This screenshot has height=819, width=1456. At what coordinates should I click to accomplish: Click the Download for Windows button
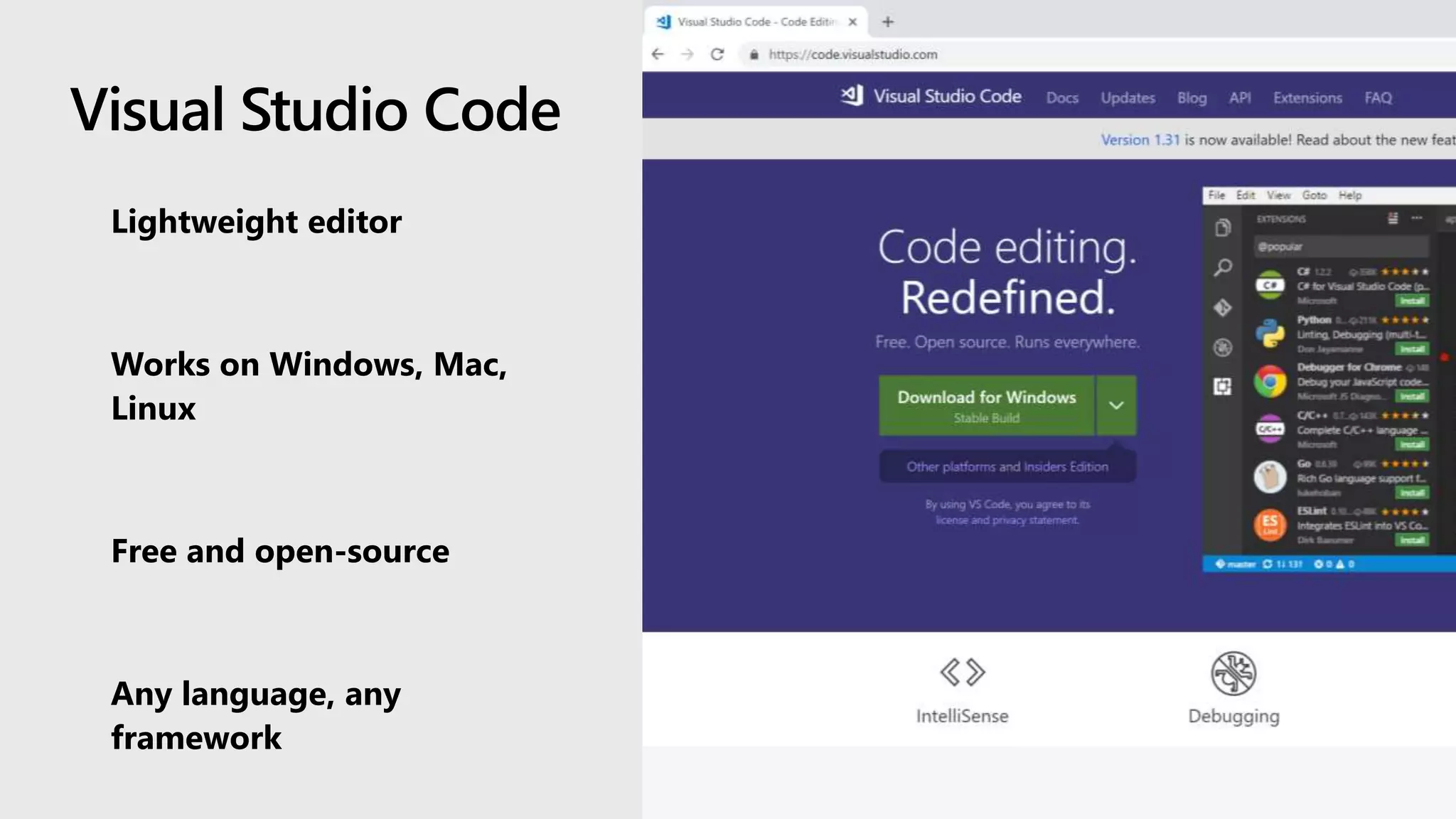coord(986,405)
